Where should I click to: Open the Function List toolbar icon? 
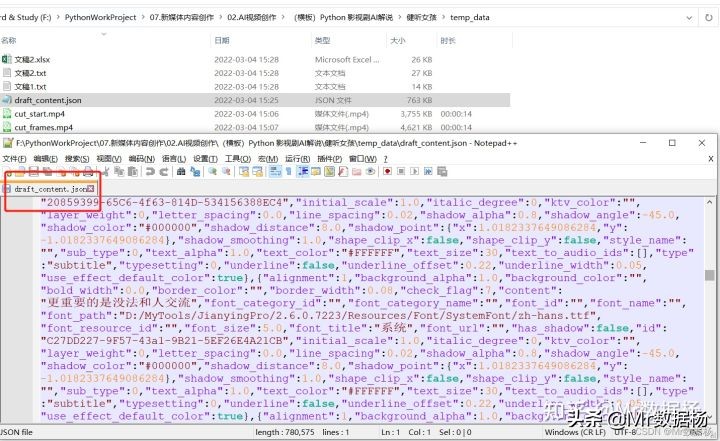point(343,171)
